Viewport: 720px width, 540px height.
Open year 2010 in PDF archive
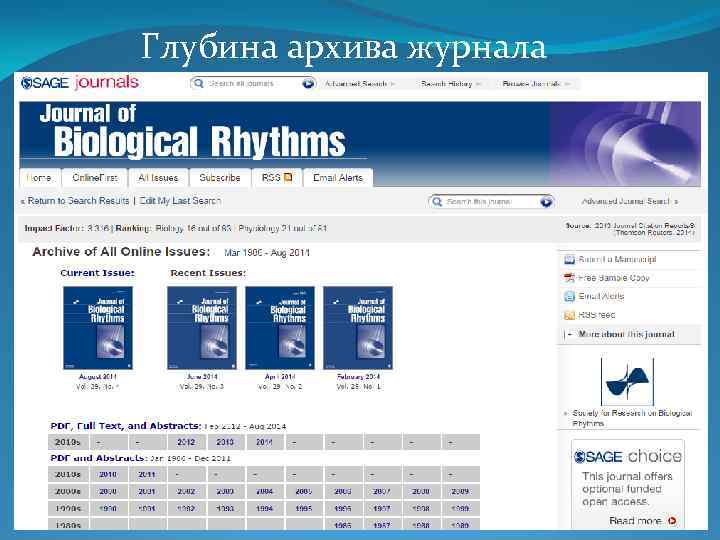[108, 474]
